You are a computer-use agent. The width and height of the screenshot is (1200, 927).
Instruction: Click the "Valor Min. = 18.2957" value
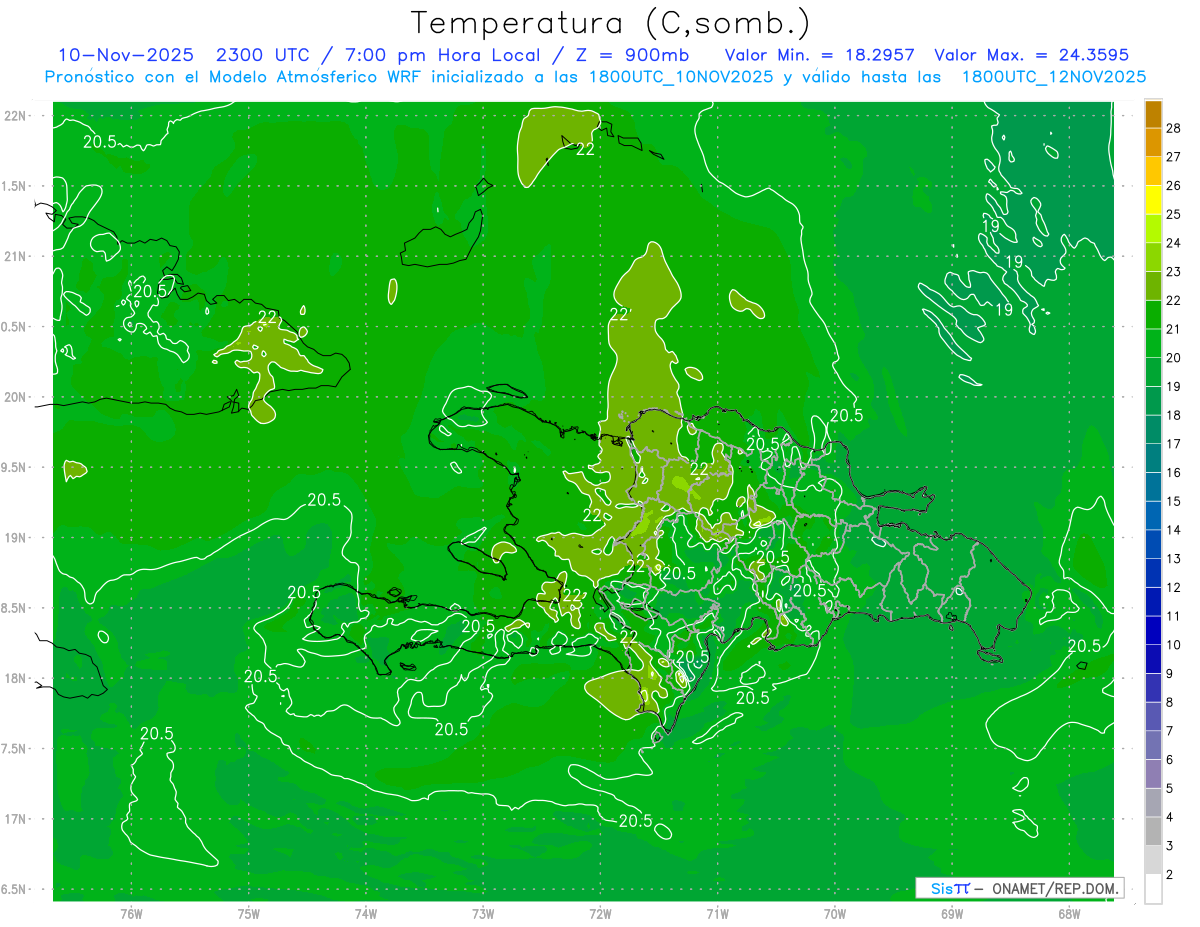(820, 55)
